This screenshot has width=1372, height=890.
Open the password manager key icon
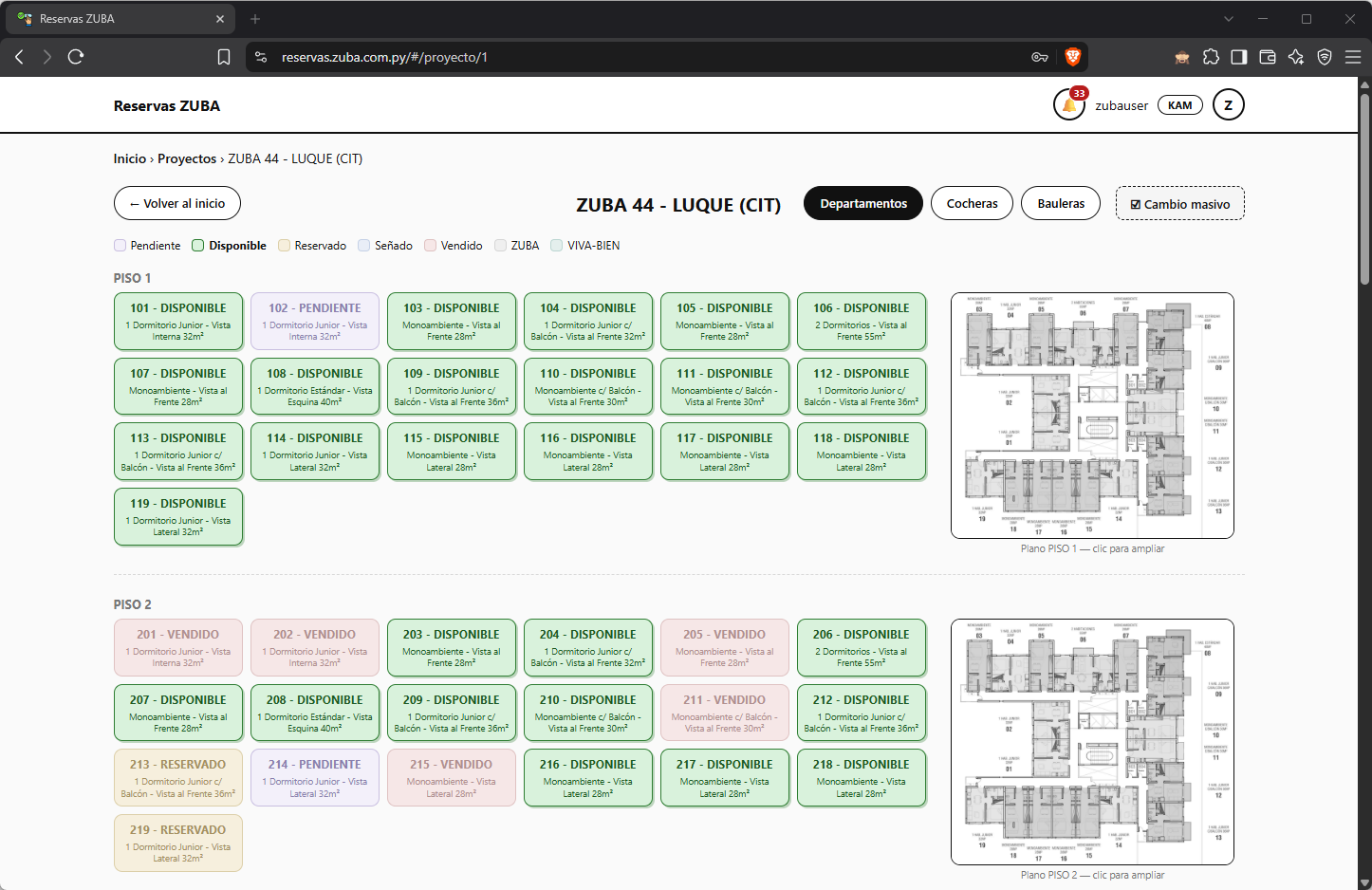[1040, 57]
